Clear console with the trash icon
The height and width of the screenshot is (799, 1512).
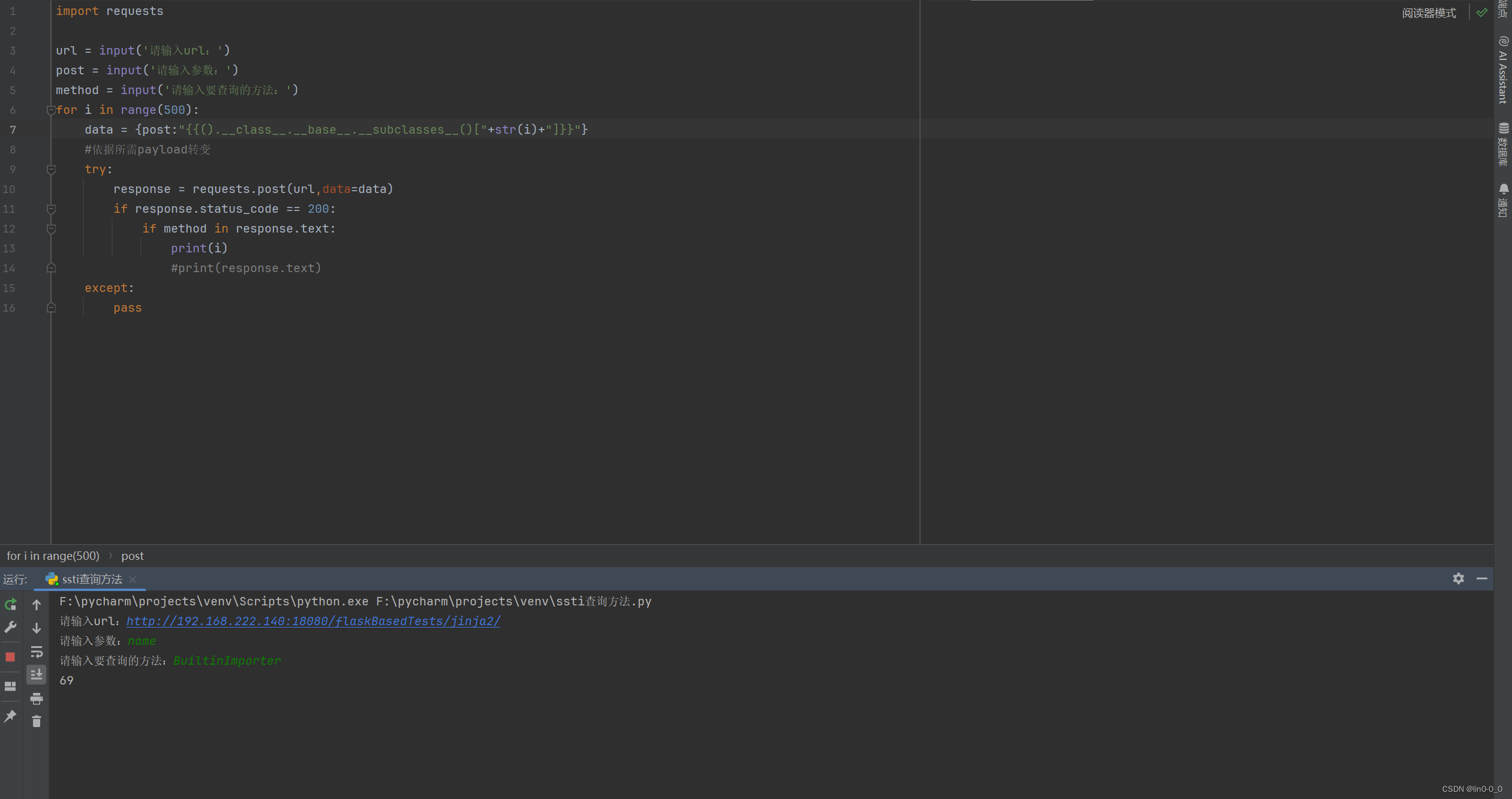click(37, 722)
